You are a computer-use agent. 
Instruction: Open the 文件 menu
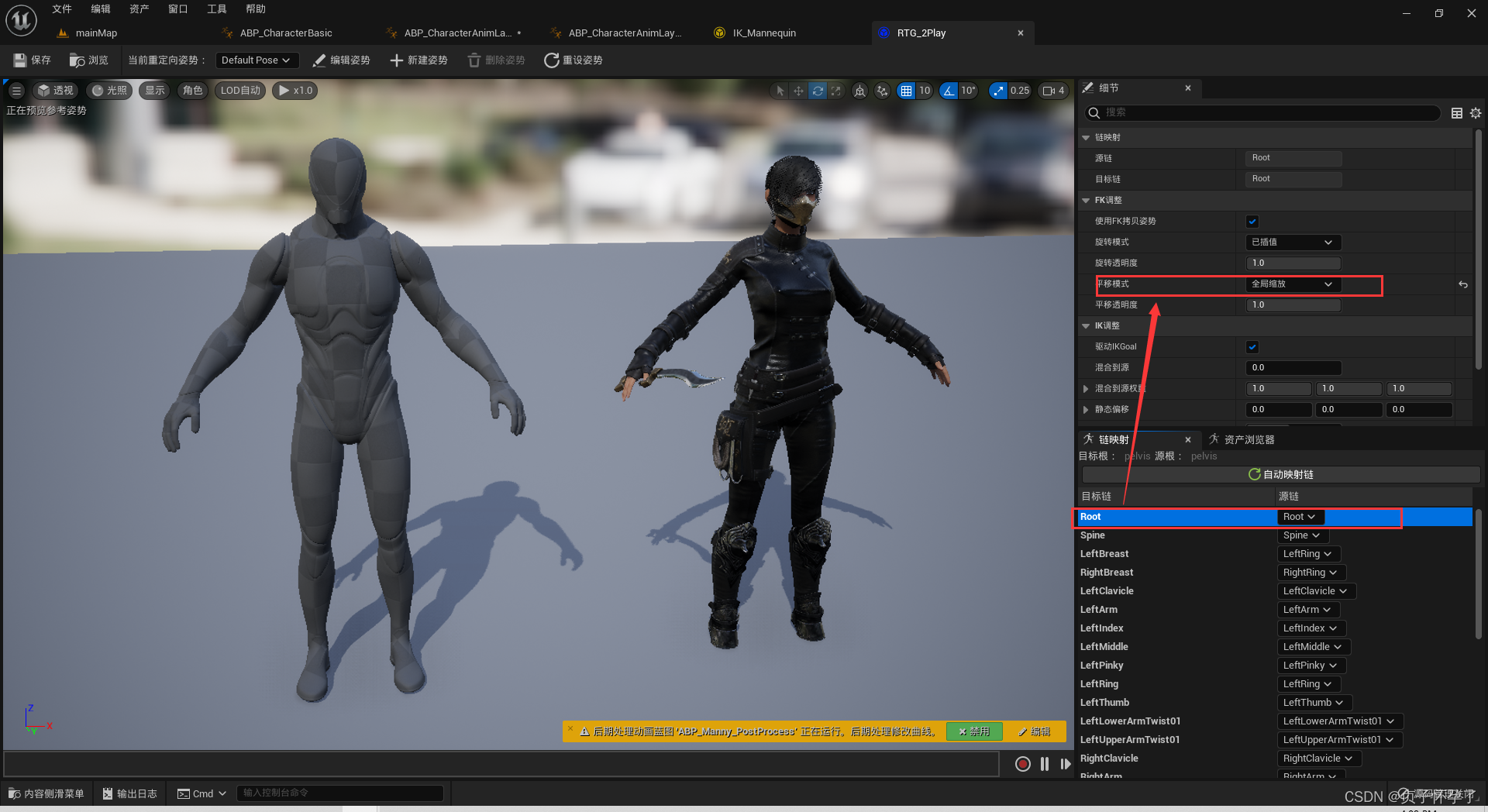(x=62, y=9)
